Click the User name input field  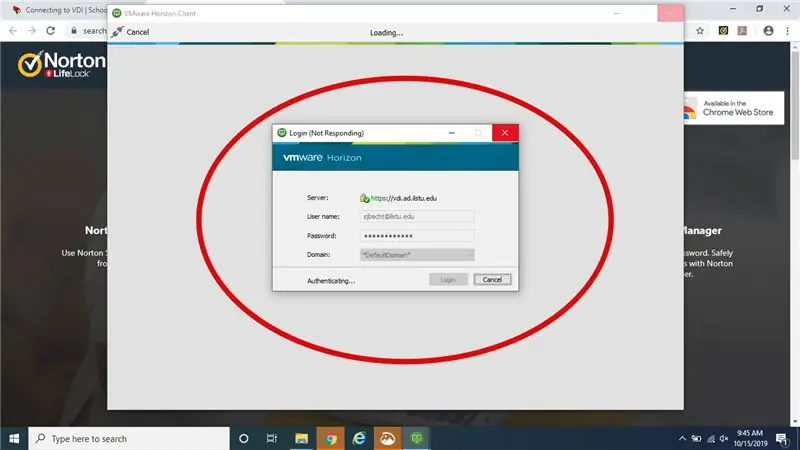417,216
